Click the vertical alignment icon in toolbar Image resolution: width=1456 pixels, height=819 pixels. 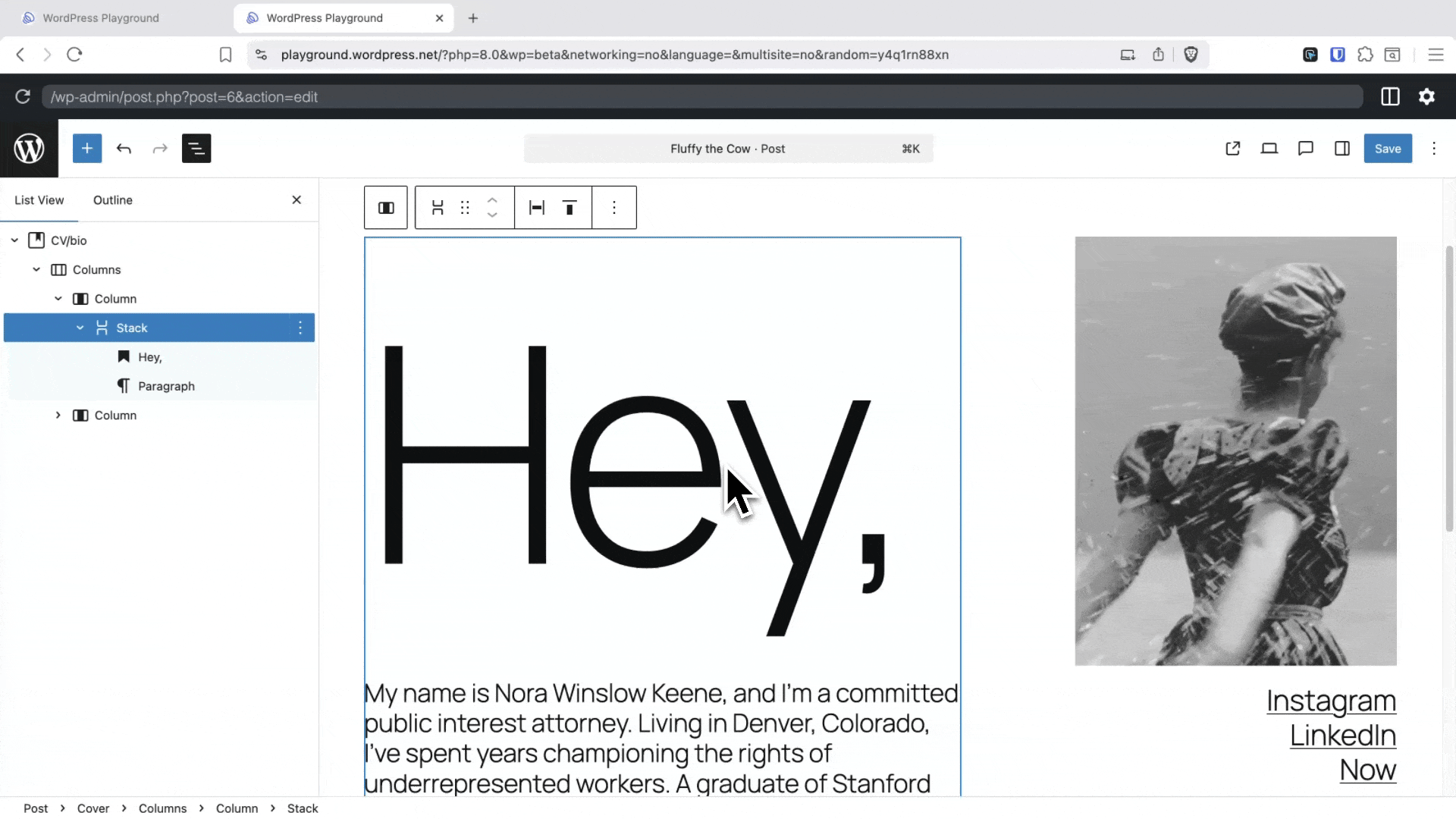point(570,207)
